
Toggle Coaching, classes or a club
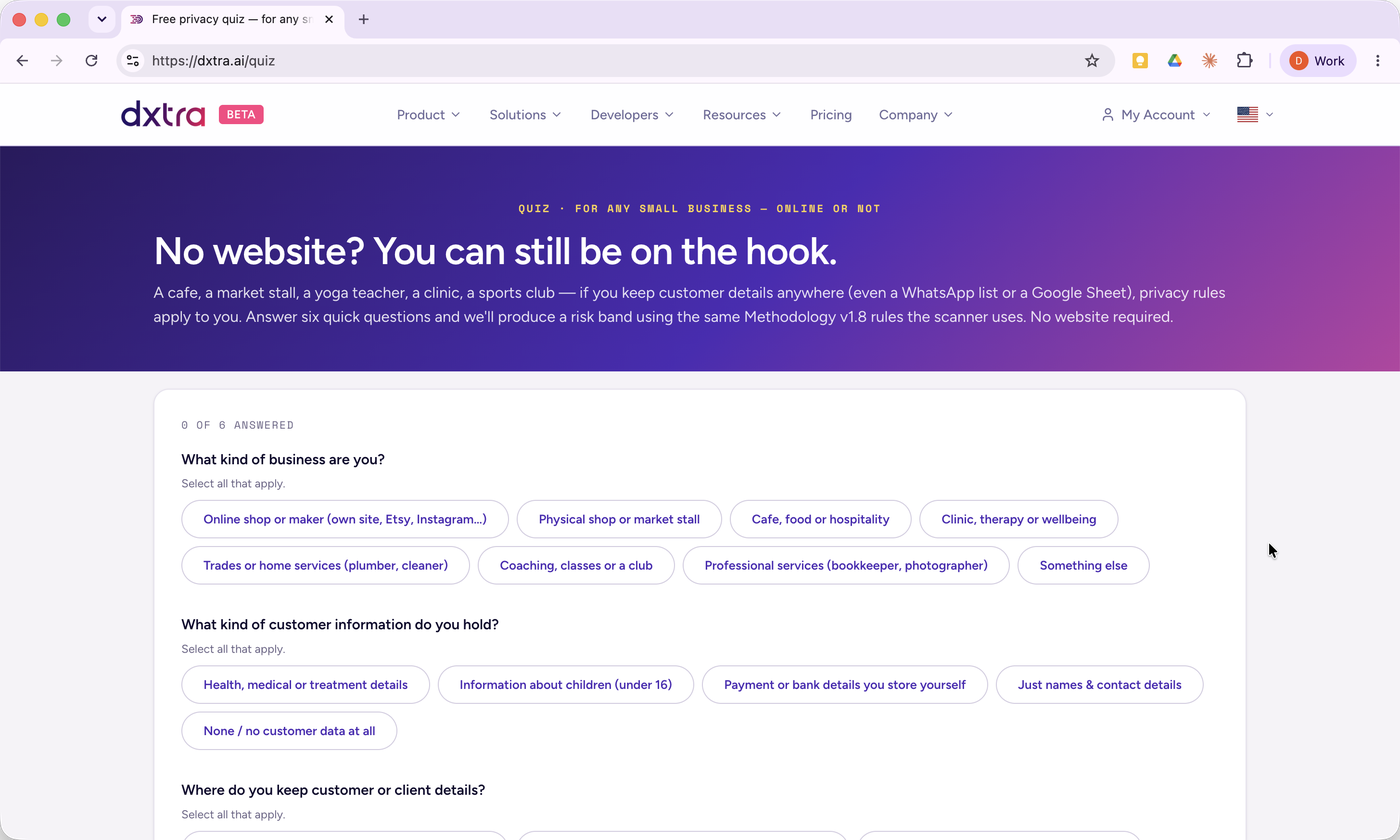click(x=576, y=565)
